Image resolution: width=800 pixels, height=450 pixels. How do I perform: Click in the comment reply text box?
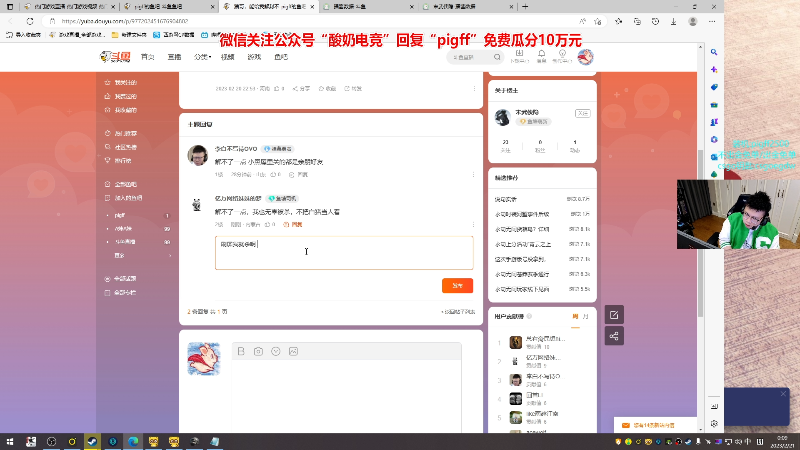(344, 253)
